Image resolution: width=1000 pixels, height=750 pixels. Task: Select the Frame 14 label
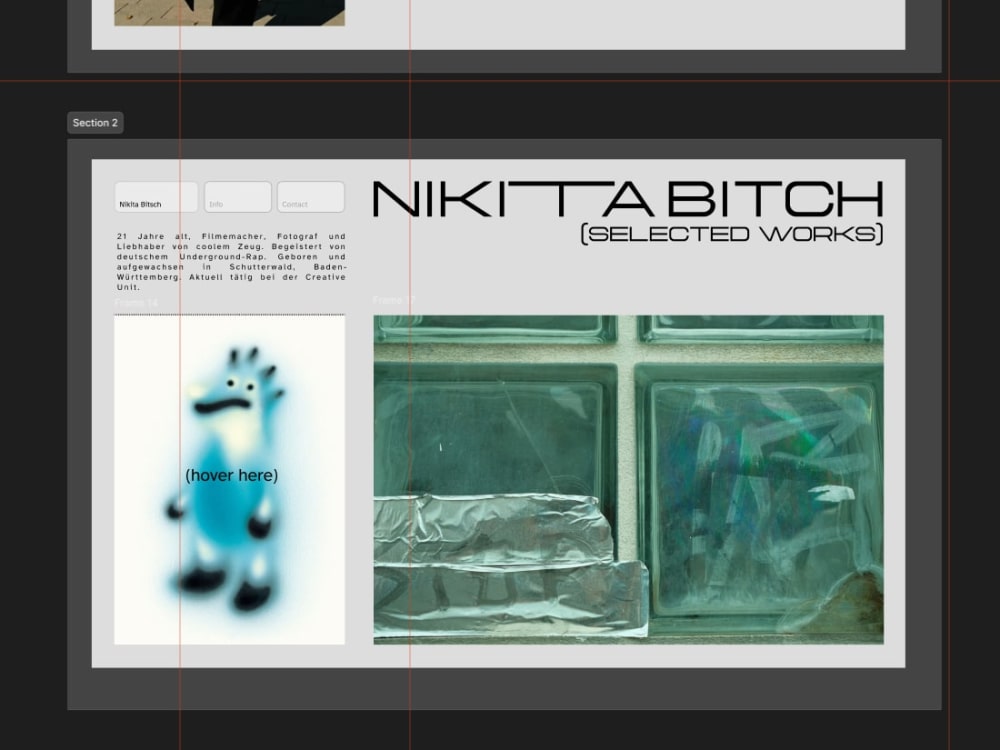click(x=136, y=303)
